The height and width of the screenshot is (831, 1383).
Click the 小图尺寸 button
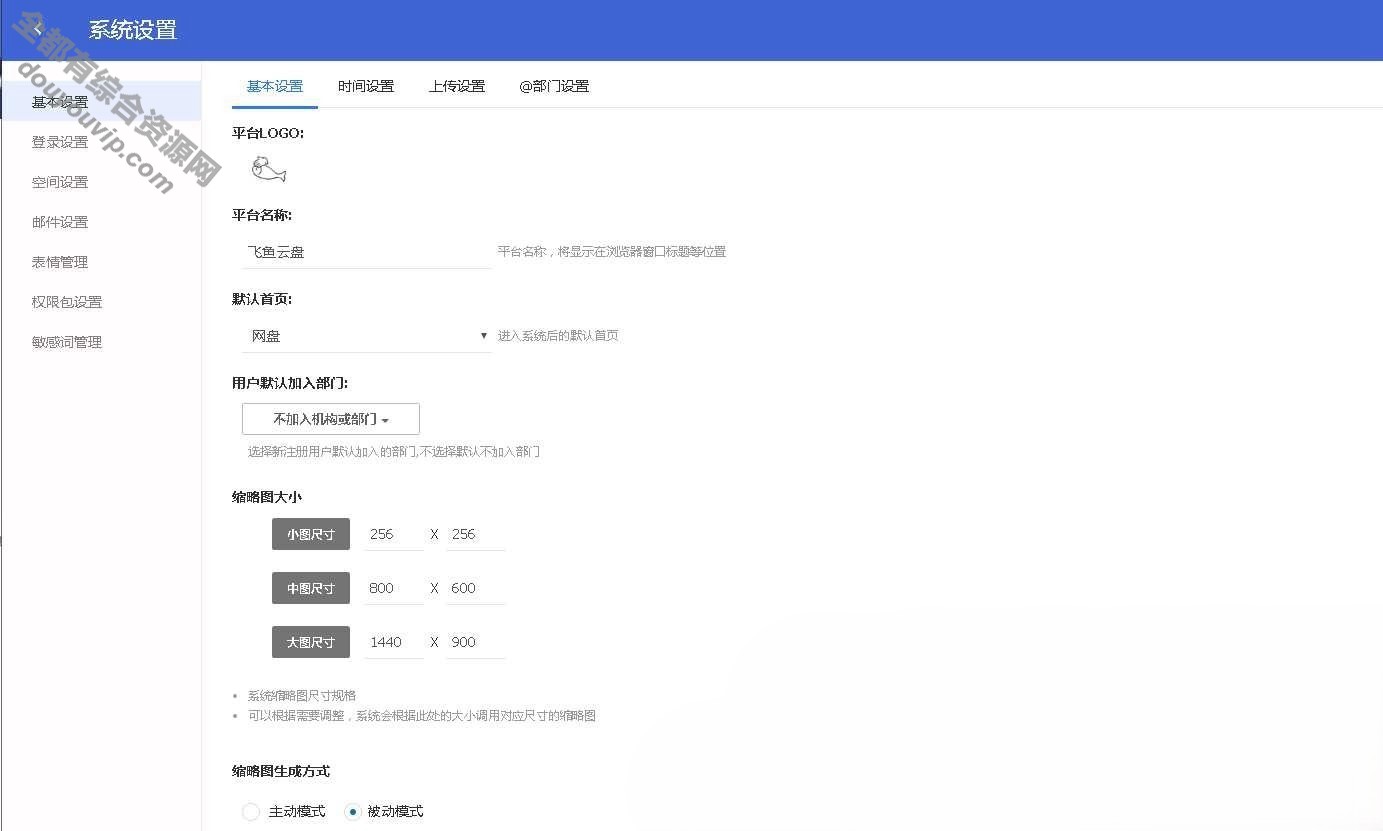click(x=311, y=534)
